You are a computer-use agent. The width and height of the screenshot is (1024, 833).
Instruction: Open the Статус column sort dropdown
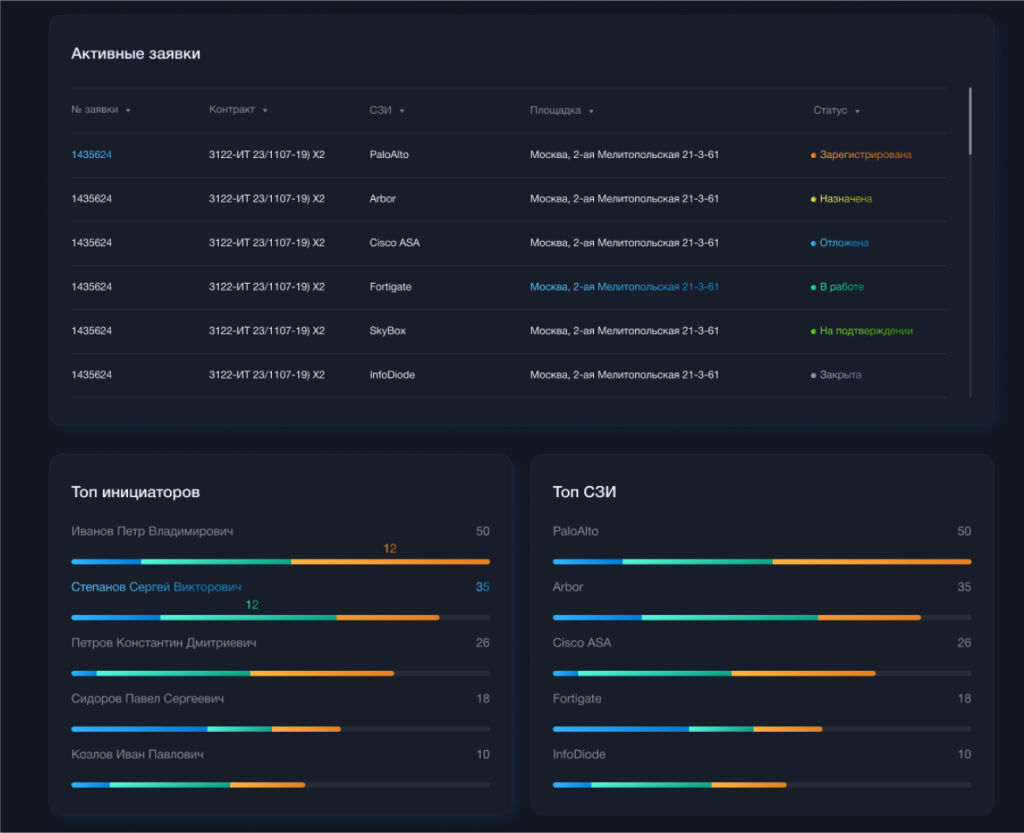click(x=857, y=111)
